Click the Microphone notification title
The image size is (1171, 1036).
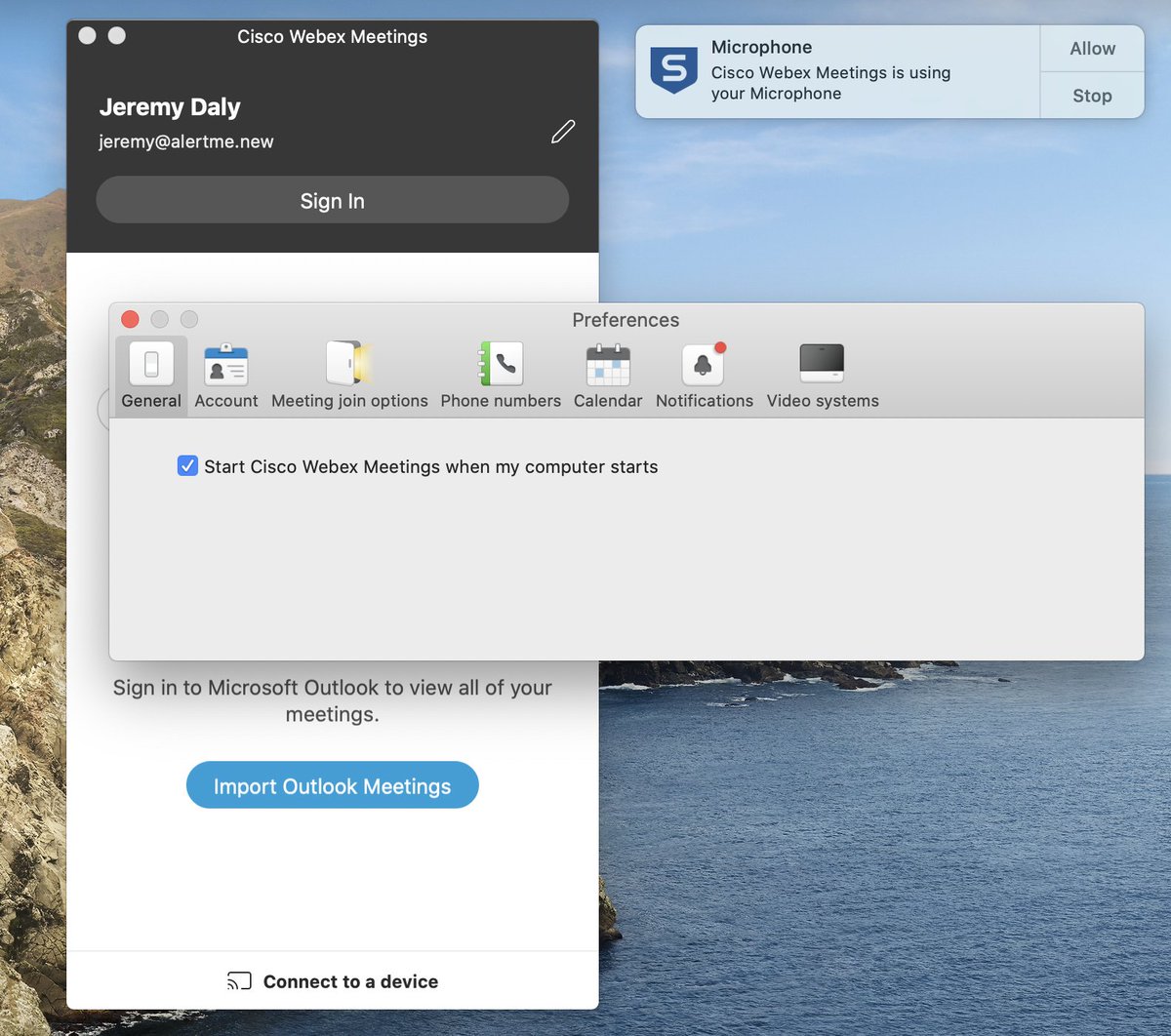tap(761, 47)
